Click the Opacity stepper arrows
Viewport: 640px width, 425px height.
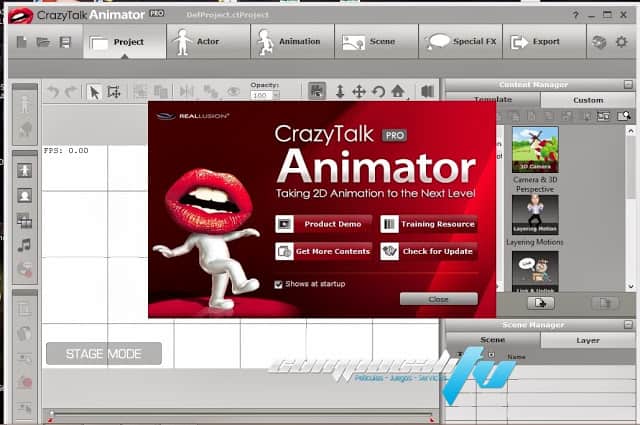click(x=276, y=95)
